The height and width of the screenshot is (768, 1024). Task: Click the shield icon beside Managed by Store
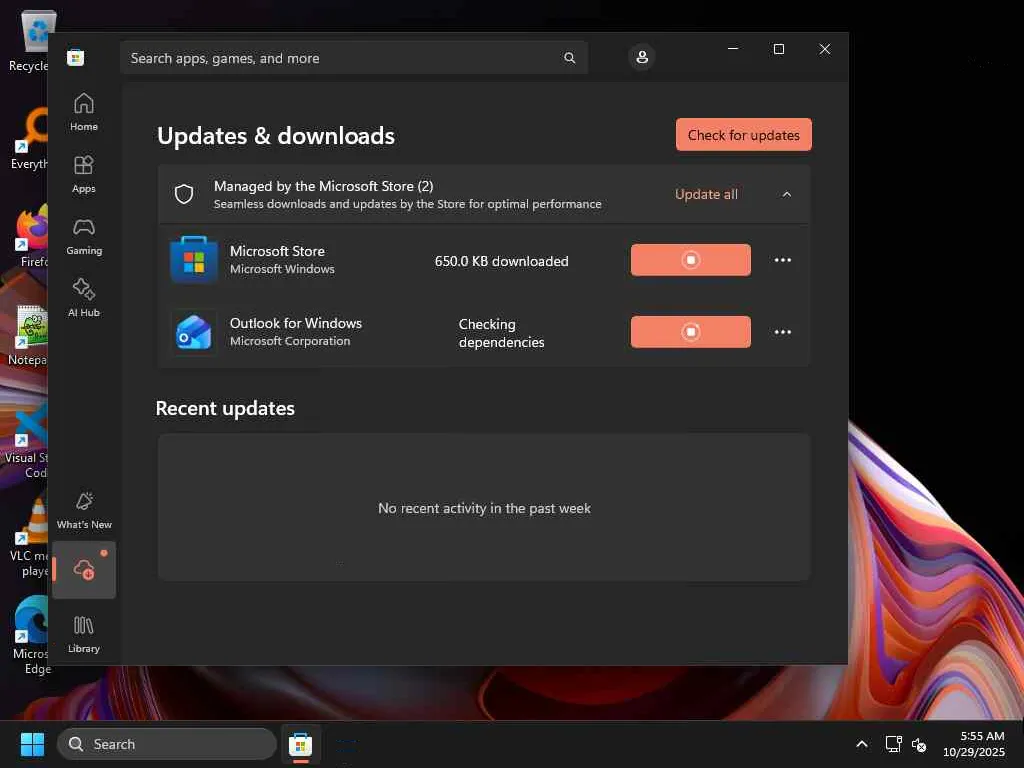[x=184, y=194]
